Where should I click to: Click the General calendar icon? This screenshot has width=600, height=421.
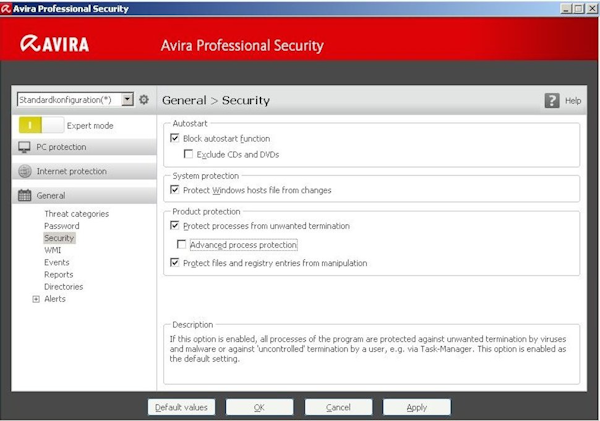tap(25, 195)
